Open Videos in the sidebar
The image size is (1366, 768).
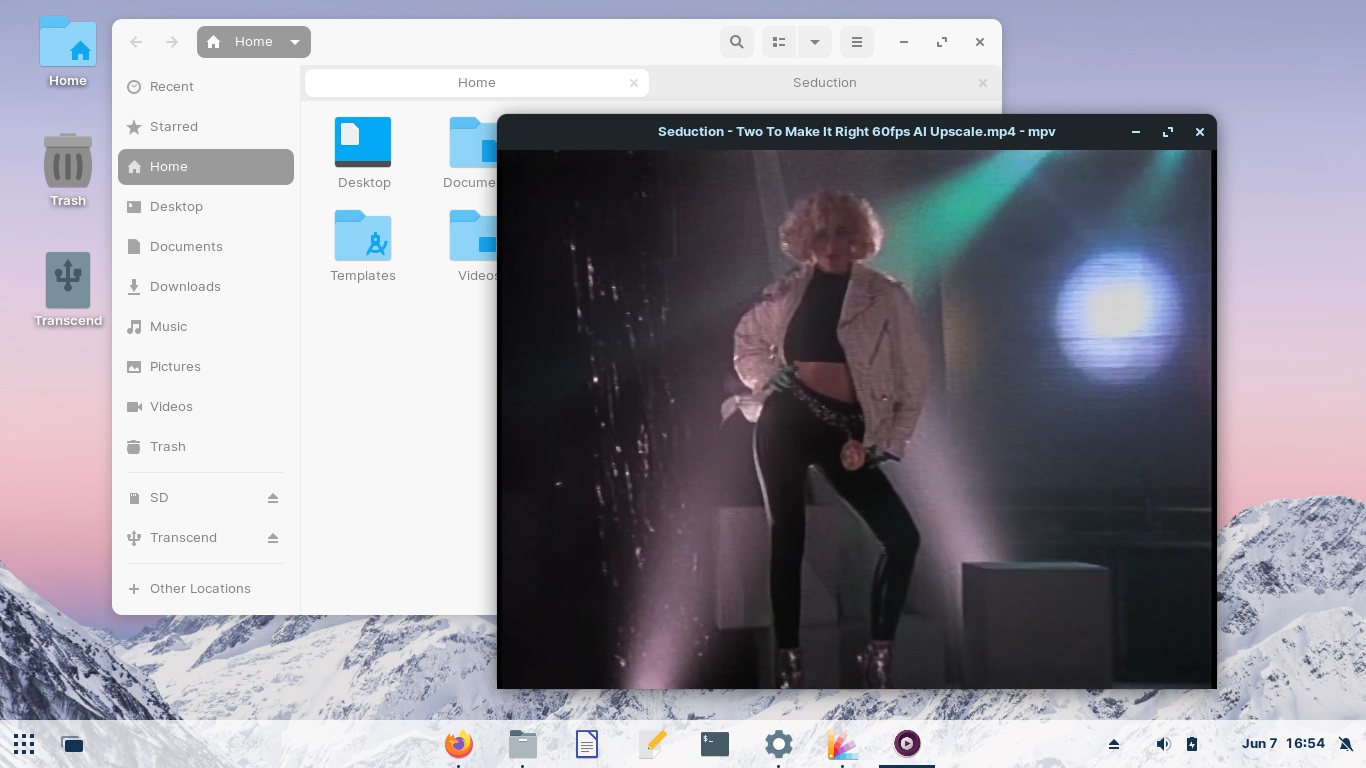(206, 407)
